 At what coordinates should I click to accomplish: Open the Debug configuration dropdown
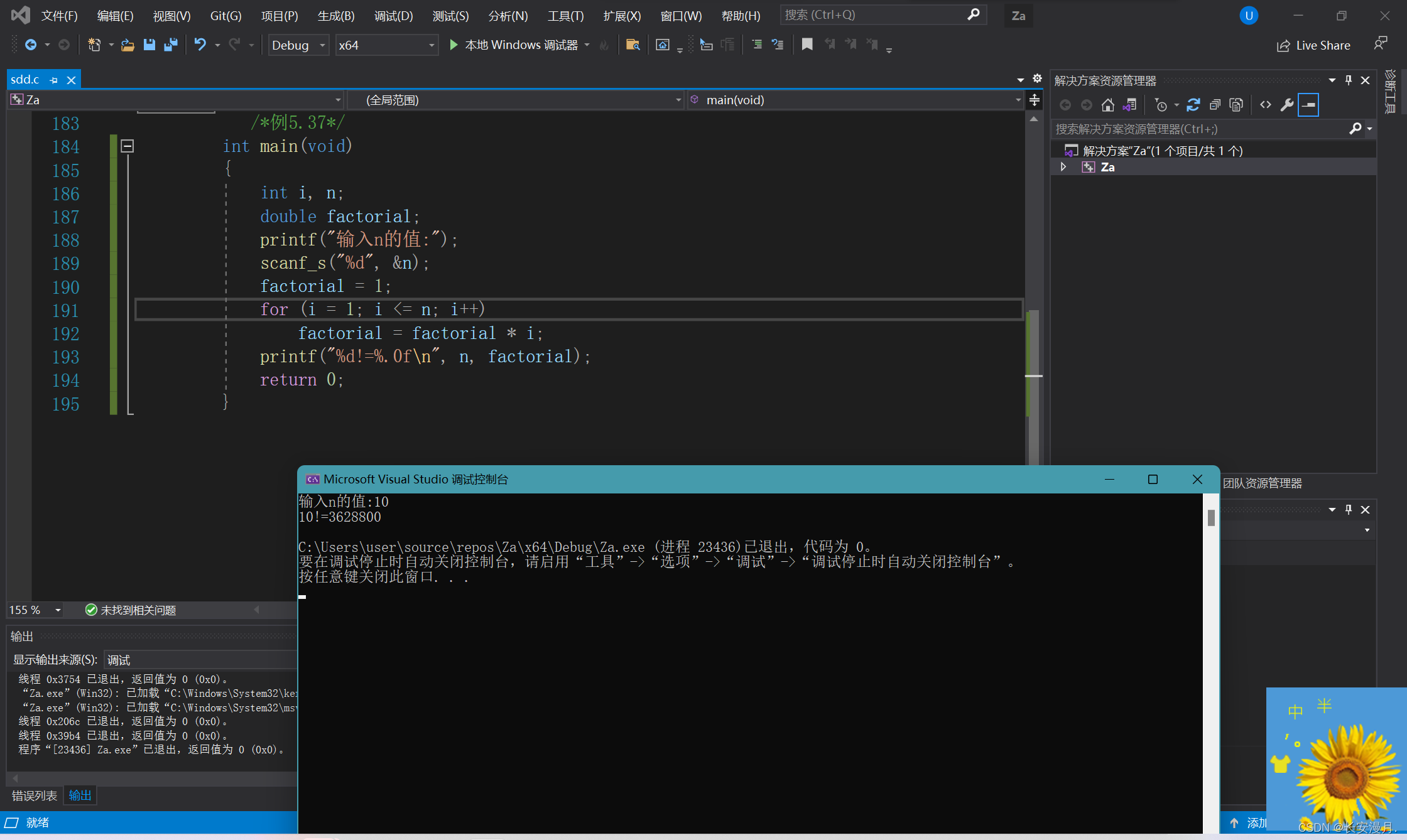coord(322,45)
